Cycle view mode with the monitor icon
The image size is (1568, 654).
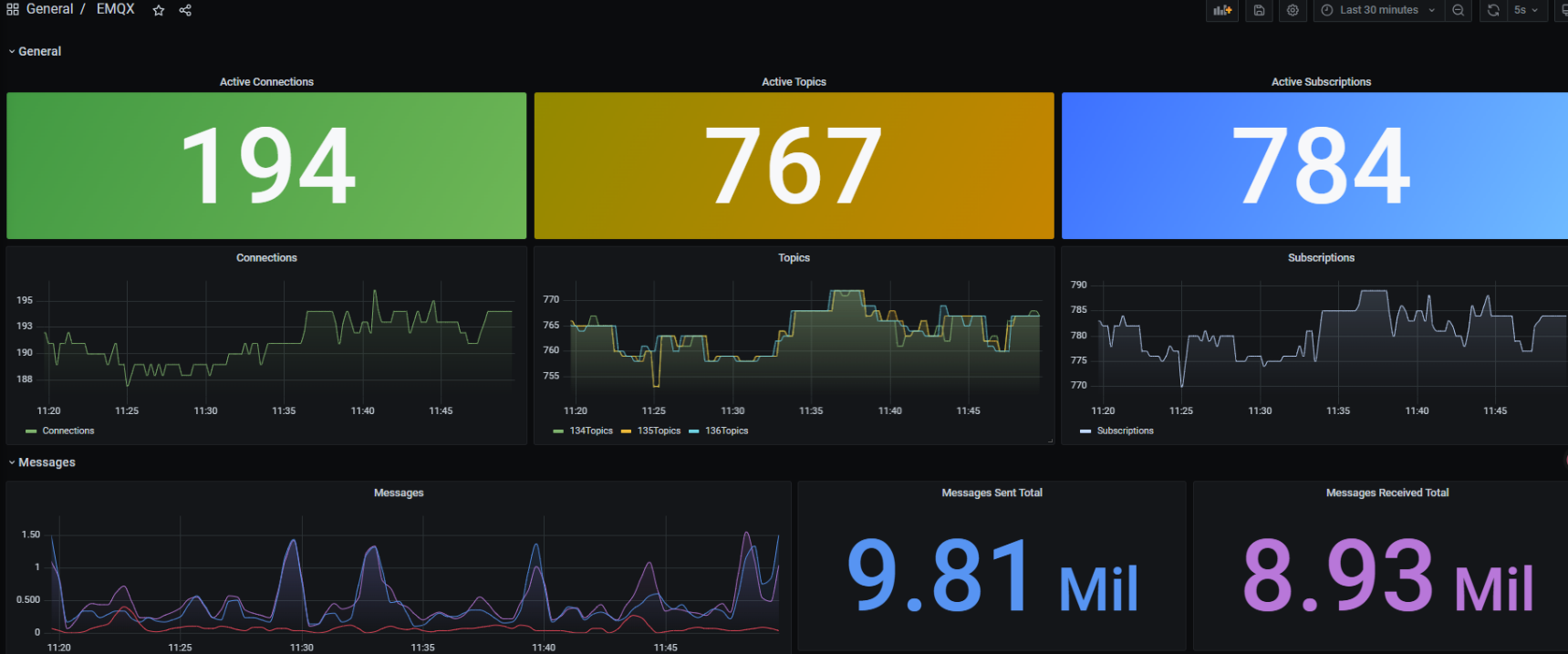(x=1563, y=10)
